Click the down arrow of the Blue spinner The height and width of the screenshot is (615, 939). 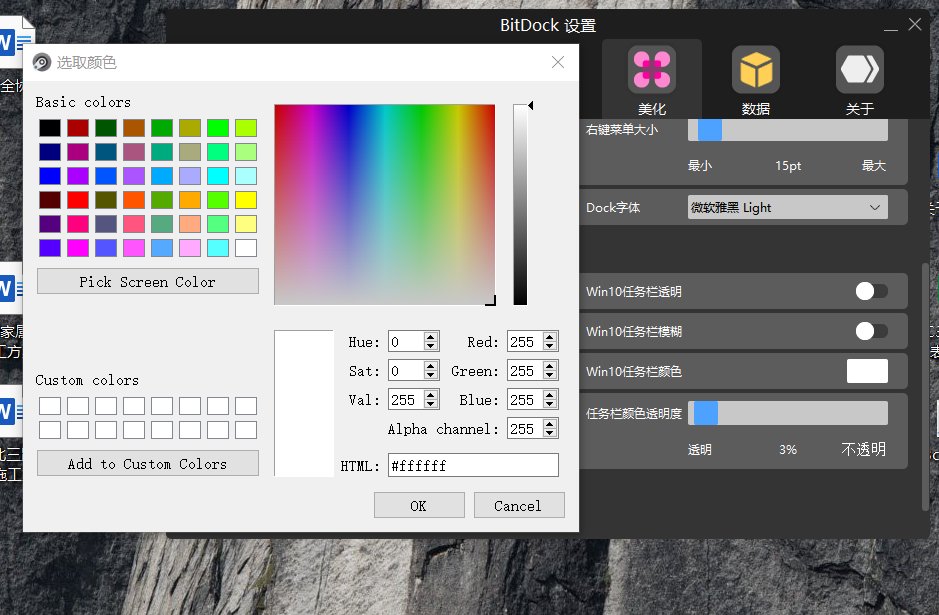pyautogui.click(x=550, y=404)
